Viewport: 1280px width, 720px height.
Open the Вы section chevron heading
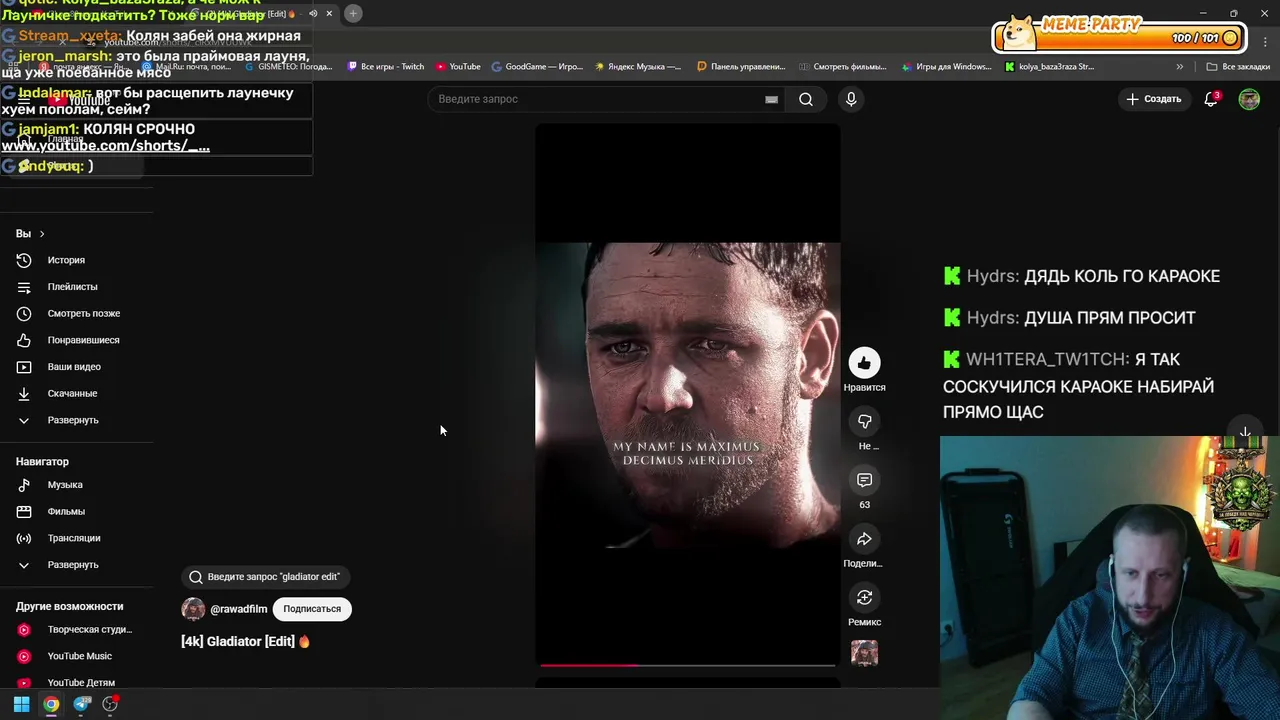click(x=30, y=233)
